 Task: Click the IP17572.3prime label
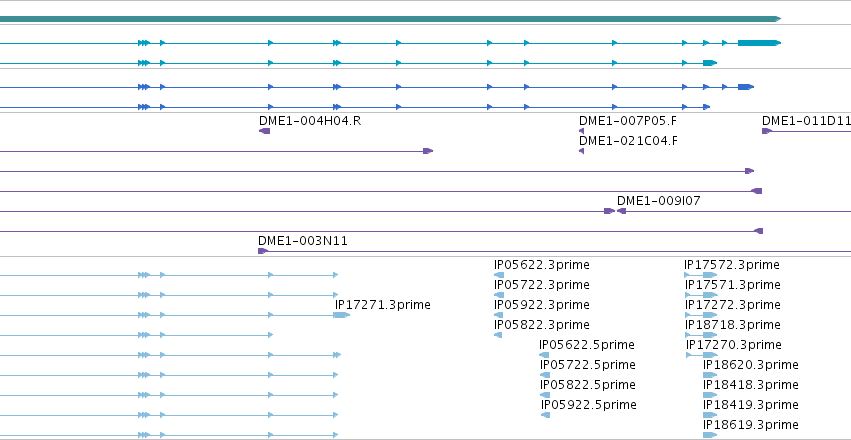[x=732, y=265]
